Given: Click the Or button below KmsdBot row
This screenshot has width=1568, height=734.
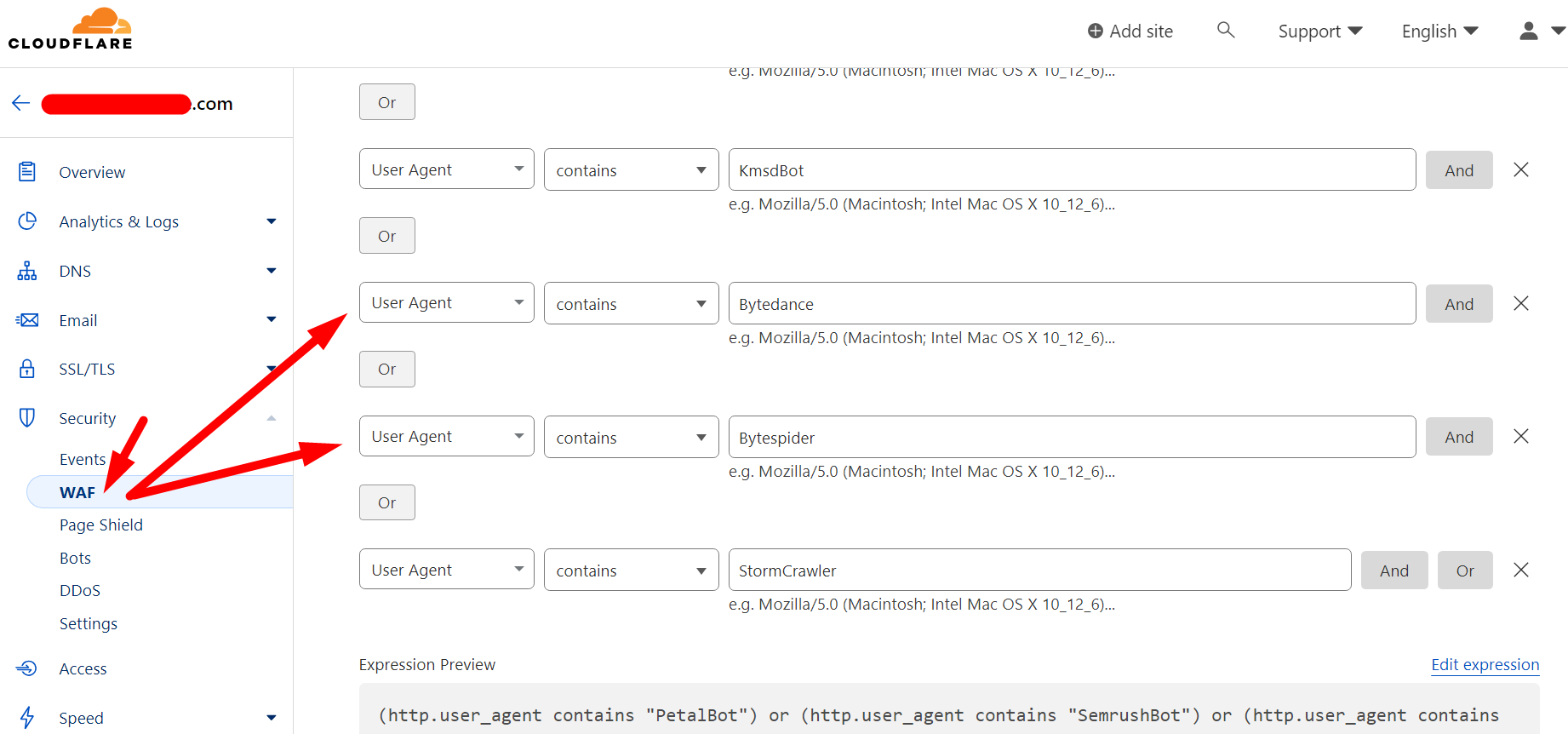Looking at the screenshot, I should pyautogui.click(x=387, y=235).
